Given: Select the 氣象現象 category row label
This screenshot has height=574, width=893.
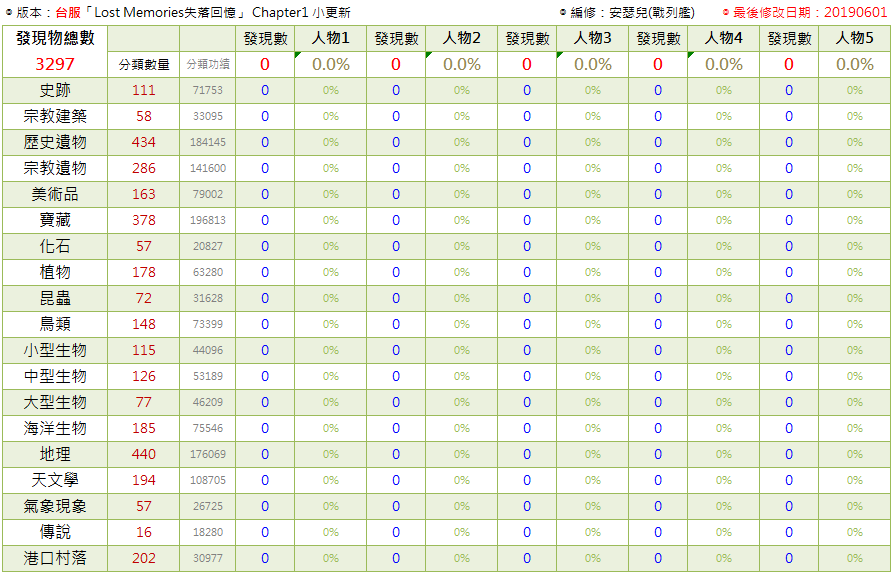Looking at the screenshot, I should [x=55, y=506].
